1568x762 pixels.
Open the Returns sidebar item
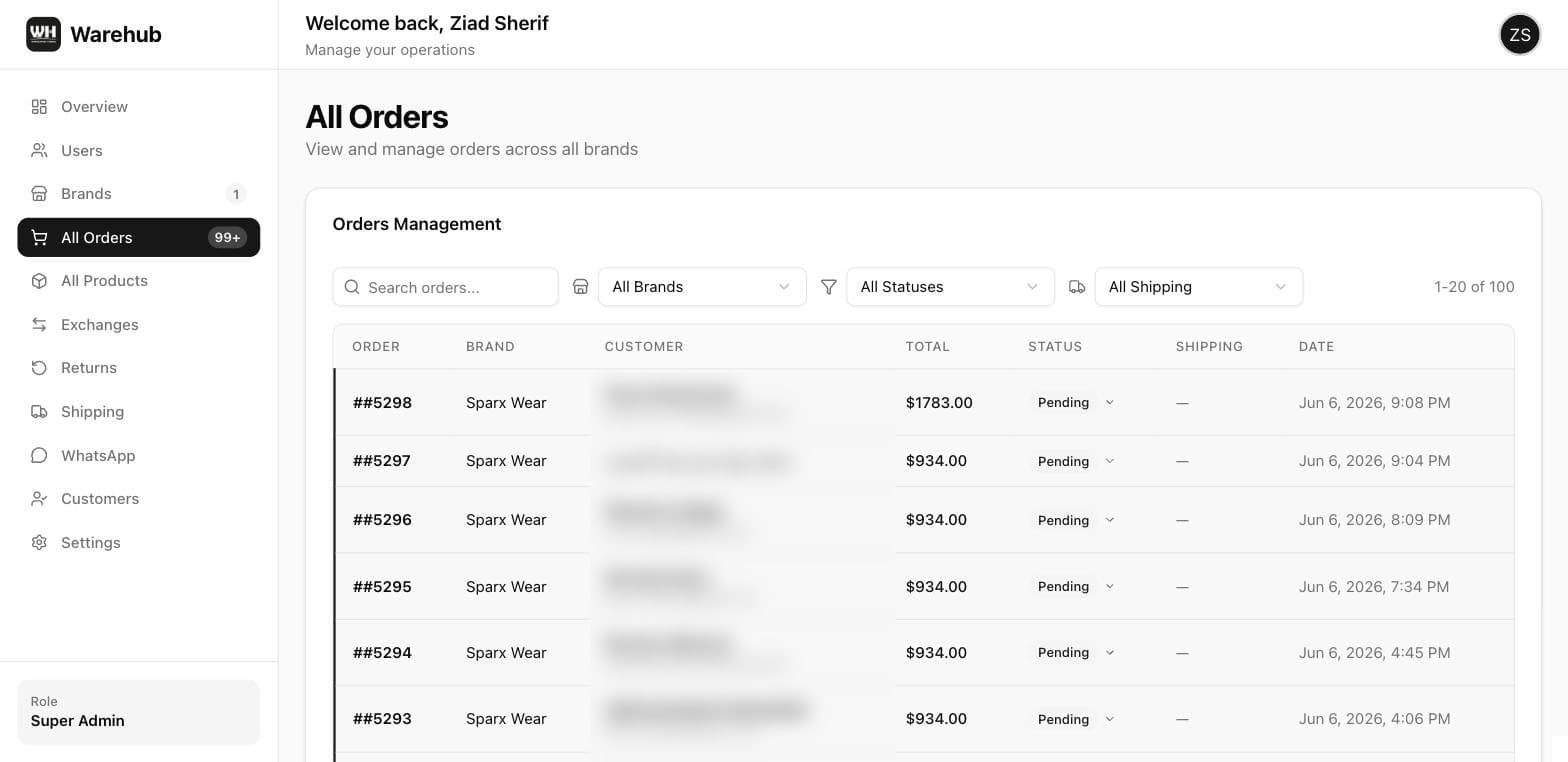click(x=138, y=367)
